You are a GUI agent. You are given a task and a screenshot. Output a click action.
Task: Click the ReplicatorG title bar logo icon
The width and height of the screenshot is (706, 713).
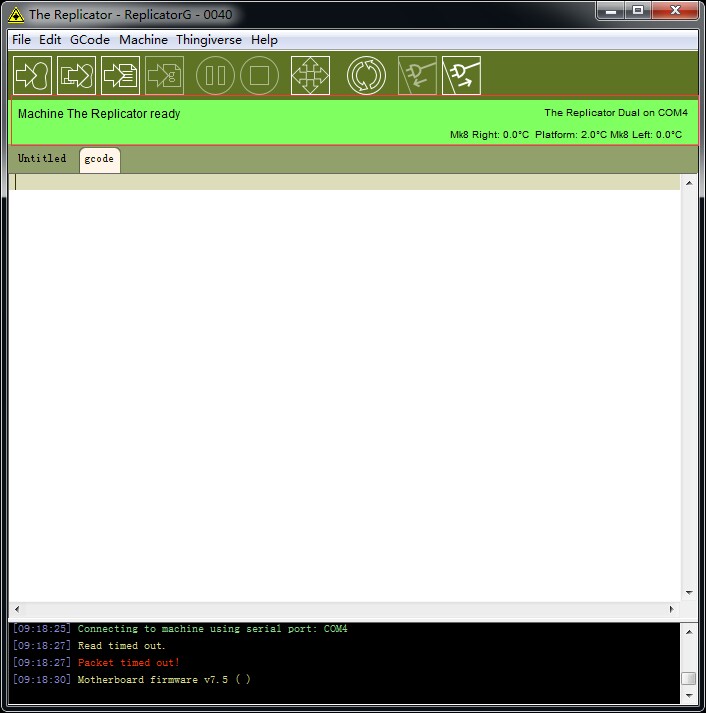(x=16, y=15)
